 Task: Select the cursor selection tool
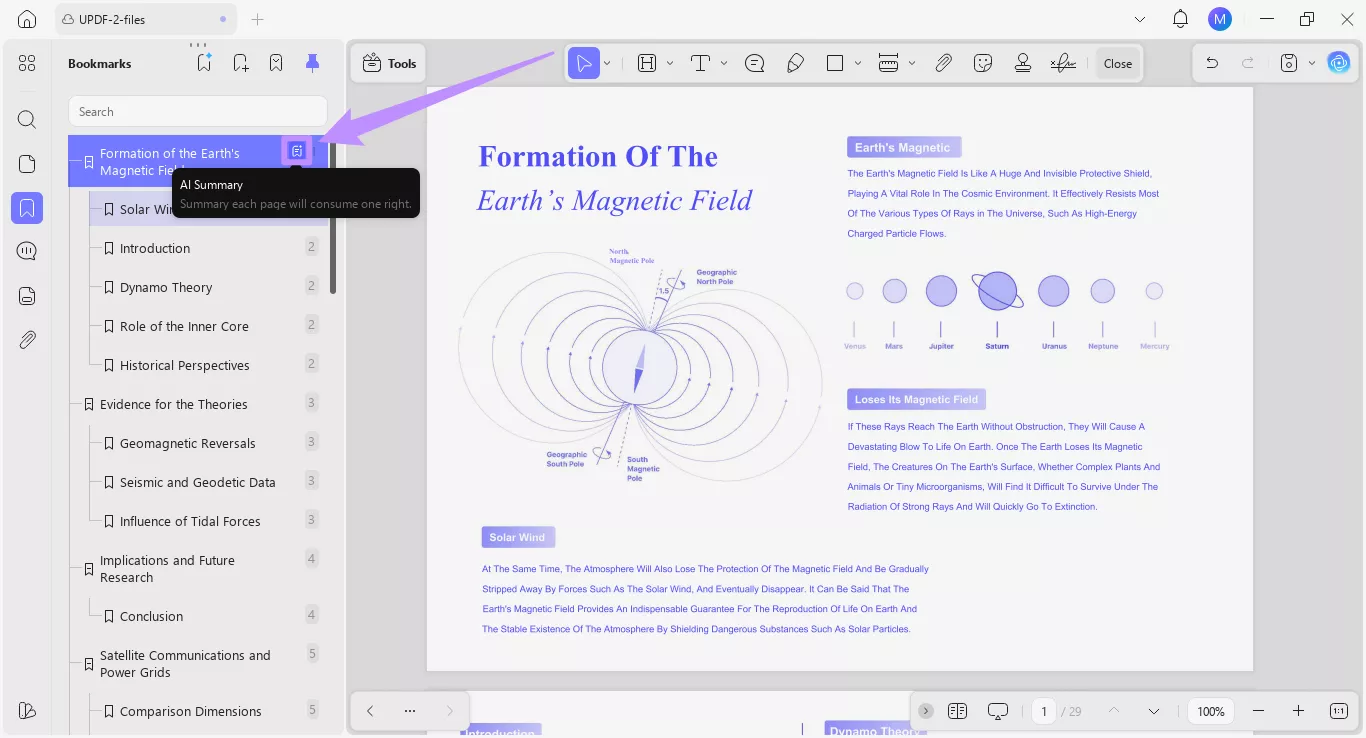(x=583, y=63)
